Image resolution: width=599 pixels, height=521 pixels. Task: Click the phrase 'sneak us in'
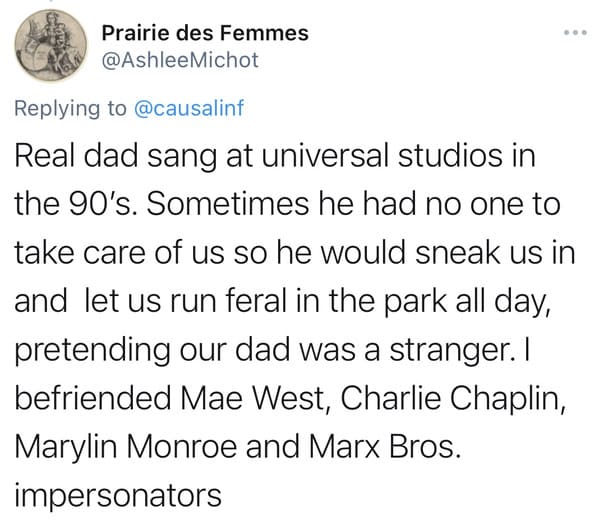(495, 253)
